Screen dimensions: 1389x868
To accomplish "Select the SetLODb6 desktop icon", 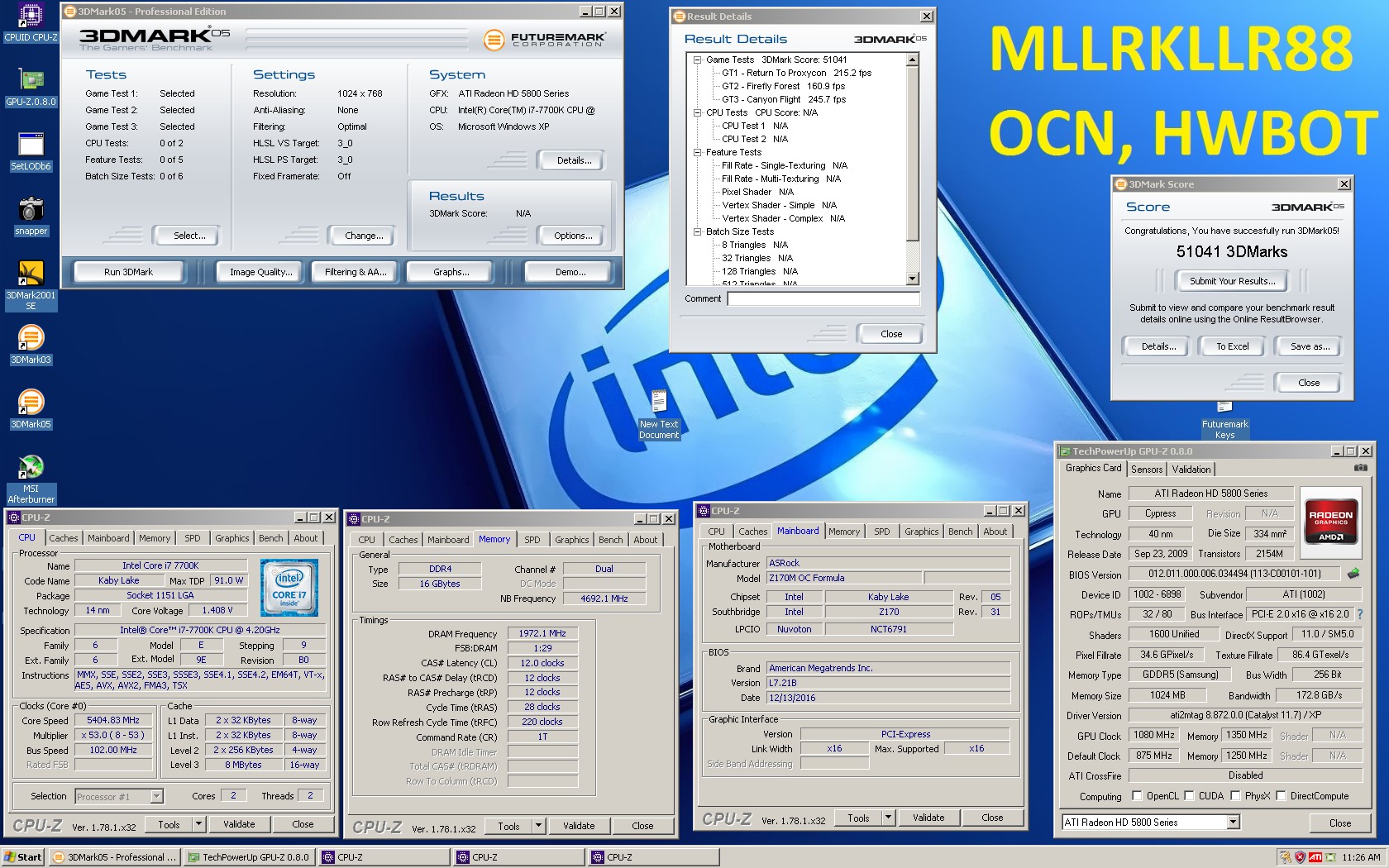I will coord(31,152).
